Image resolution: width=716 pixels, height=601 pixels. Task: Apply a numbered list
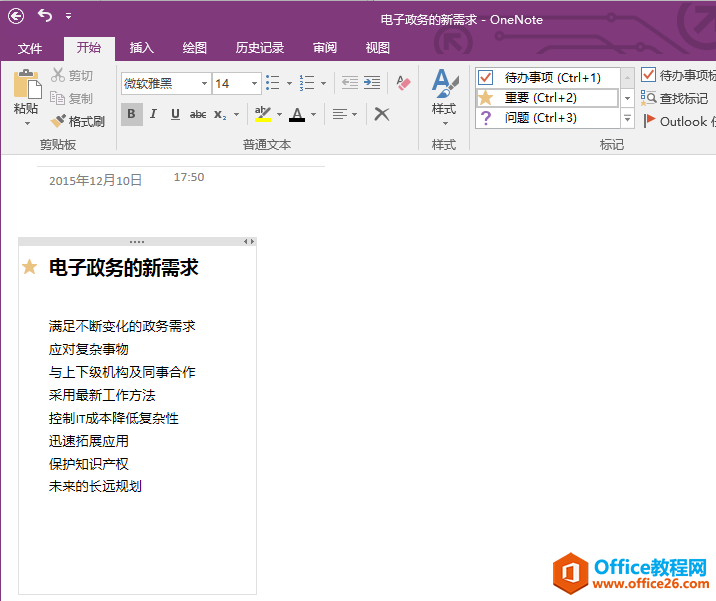(x=307, y=83)
